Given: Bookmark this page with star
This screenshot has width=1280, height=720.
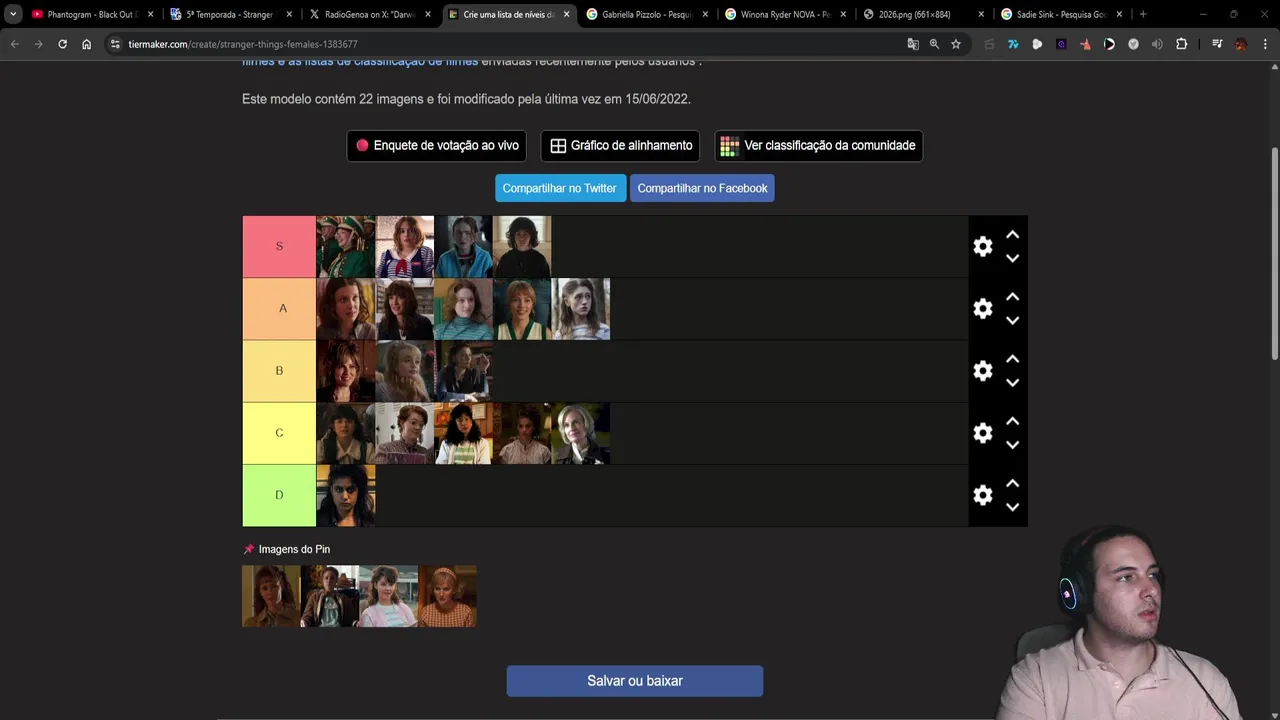Looking at the screenshot, I should (x=956, y=44).
